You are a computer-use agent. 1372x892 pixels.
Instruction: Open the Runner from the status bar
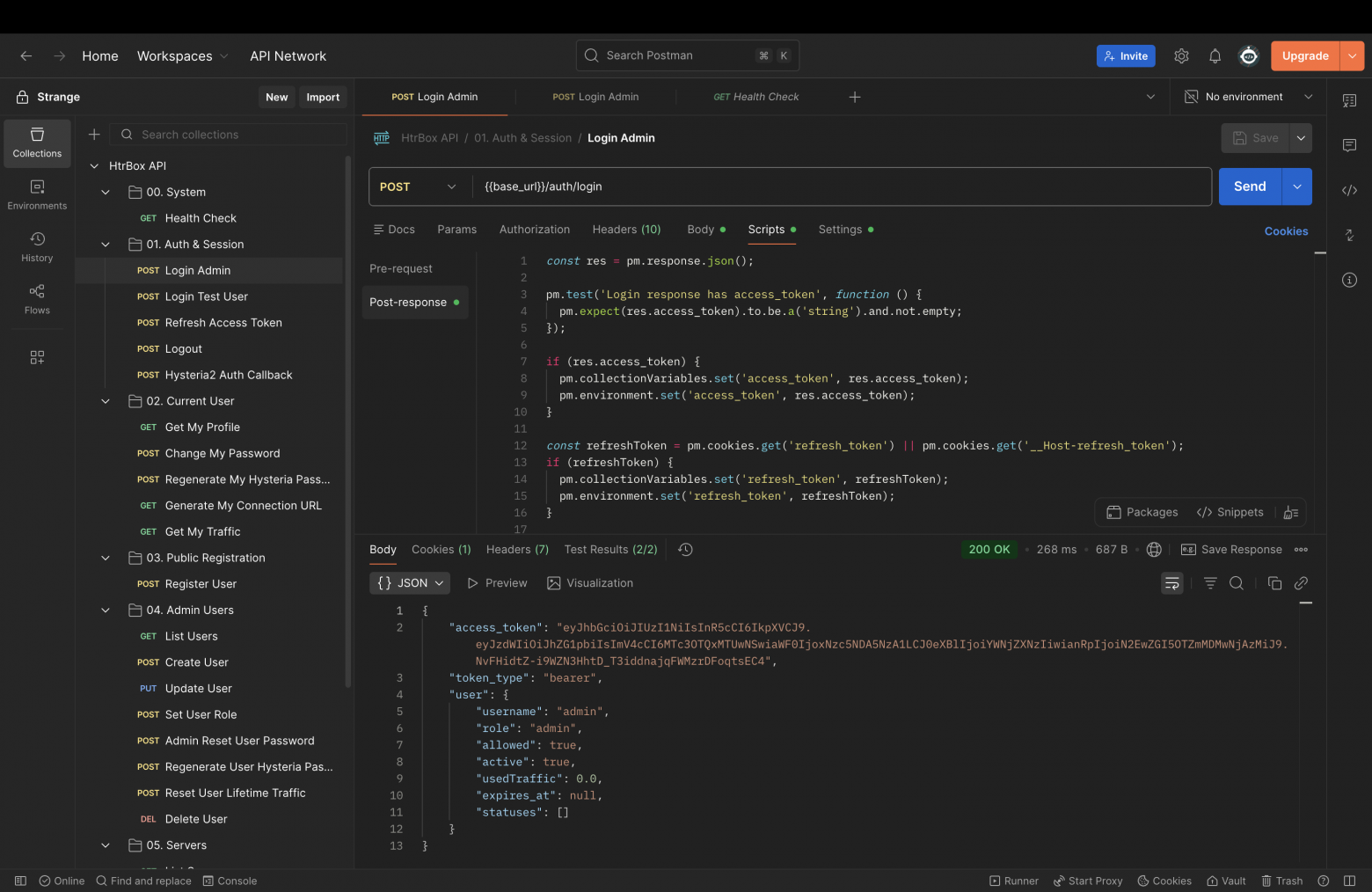(x=1013, y=881)
